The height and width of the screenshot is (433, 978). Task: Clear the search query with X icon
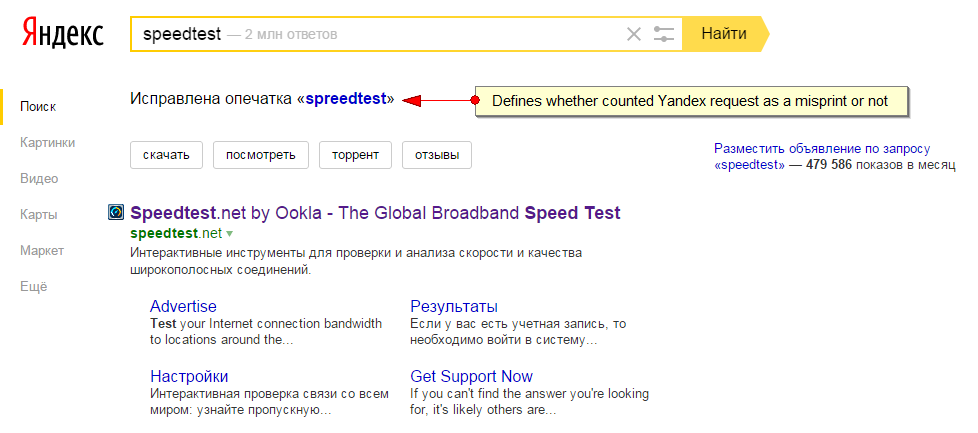634,34
